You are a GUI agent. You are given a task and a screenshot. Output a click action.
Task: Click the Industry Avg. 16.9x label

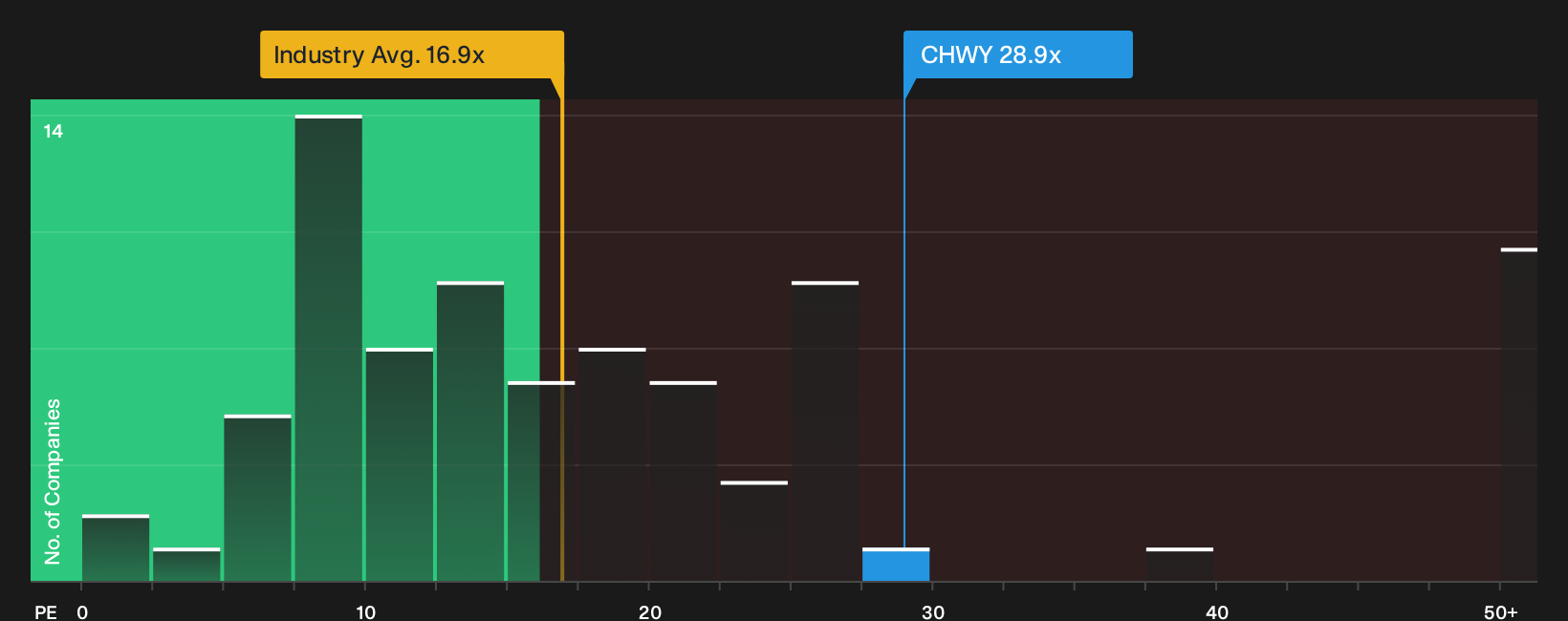coord(412,54)
